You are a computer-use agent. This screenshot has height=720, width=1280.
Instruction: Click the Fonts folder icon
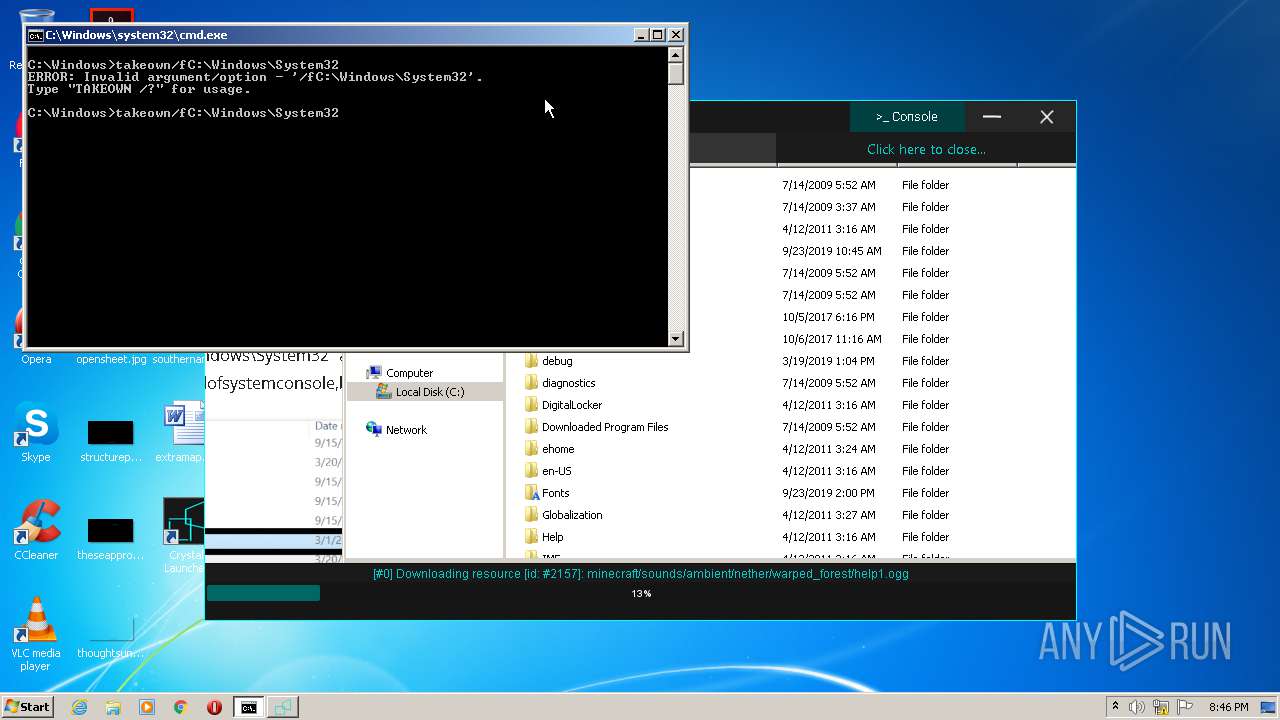(x=532, y=493)
